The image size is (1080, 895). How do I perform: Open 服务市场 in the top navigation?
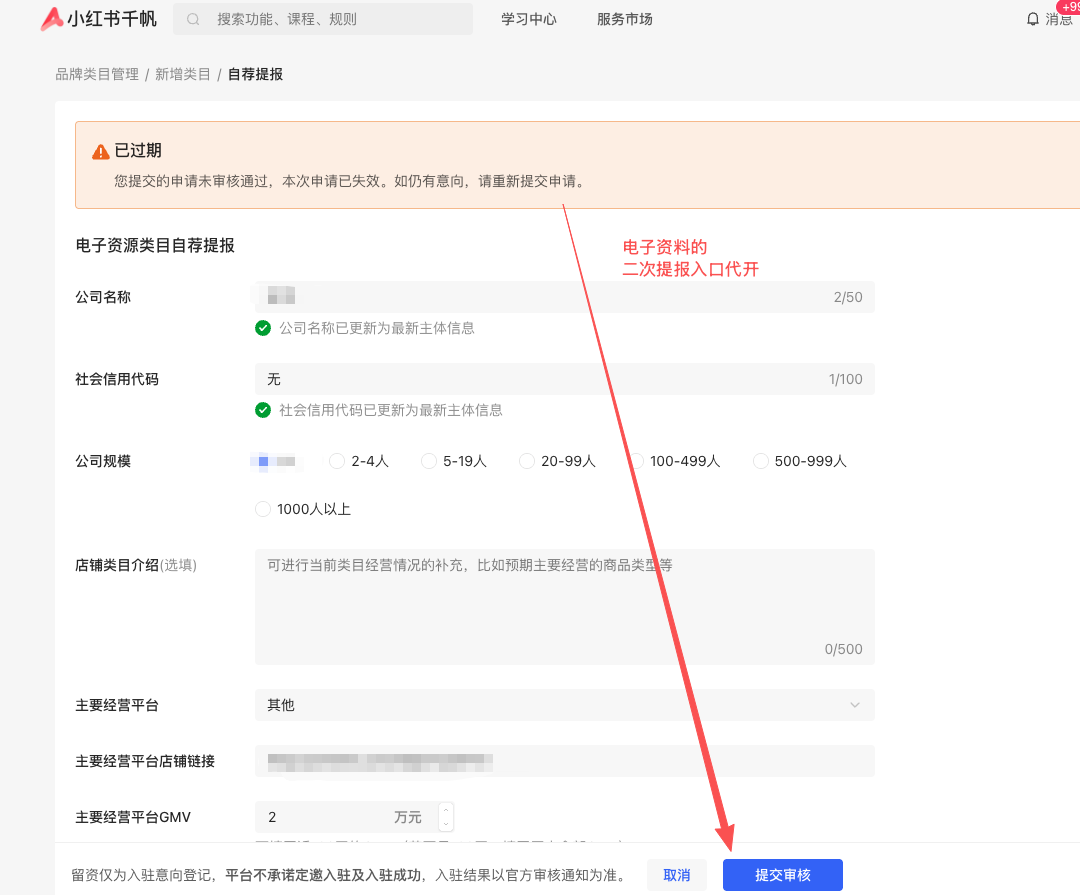pyautogui.click(x=625, y=19)
